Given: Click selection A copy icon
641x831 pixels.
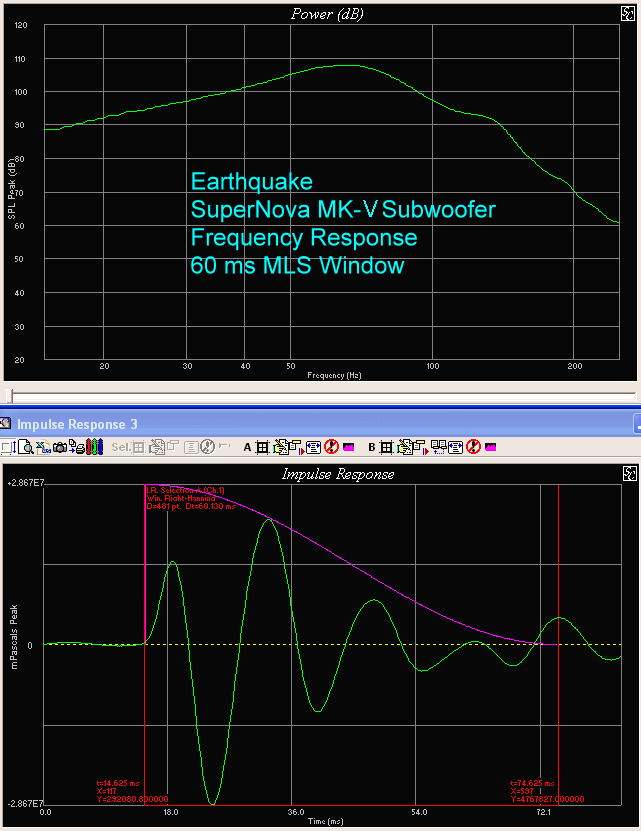Looking at the screenshot, I should click(281, 448).
